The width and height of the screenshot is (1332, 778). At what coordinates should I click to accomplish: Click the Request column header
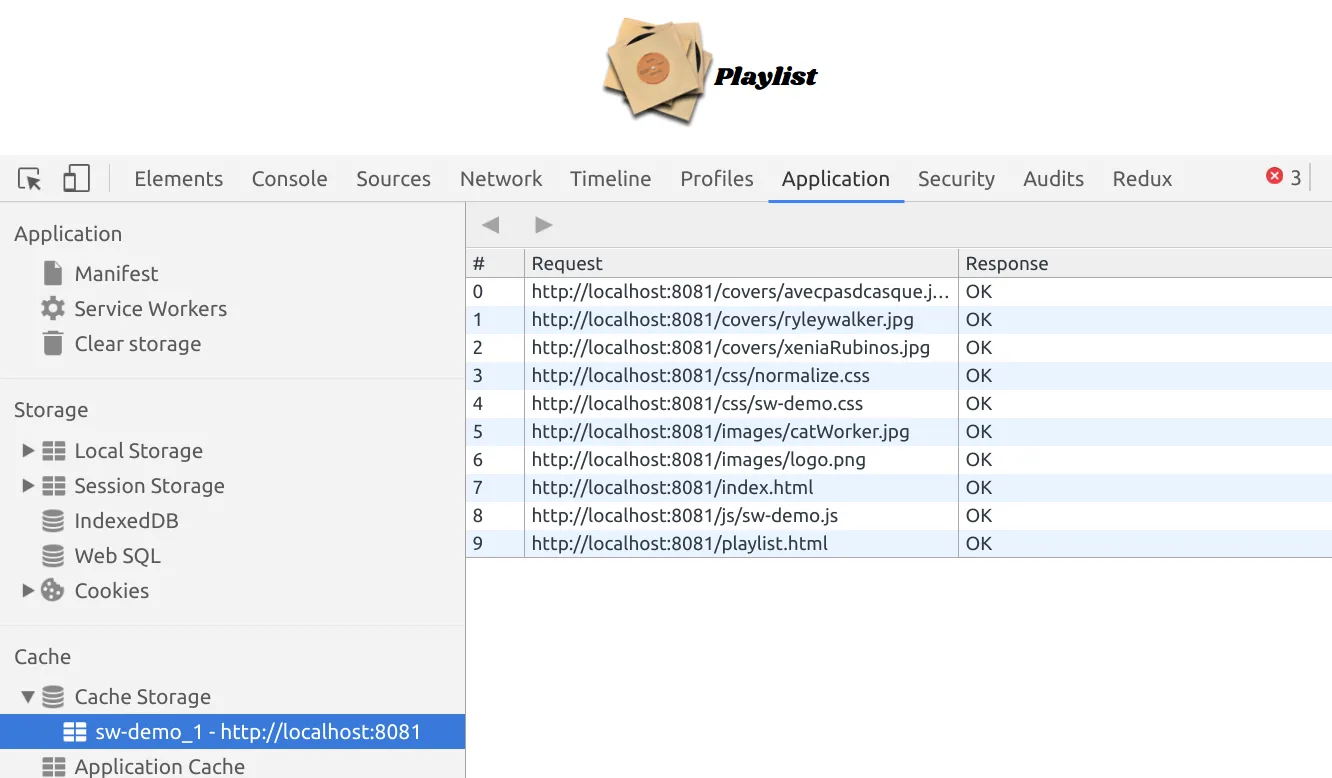point(567,264)
